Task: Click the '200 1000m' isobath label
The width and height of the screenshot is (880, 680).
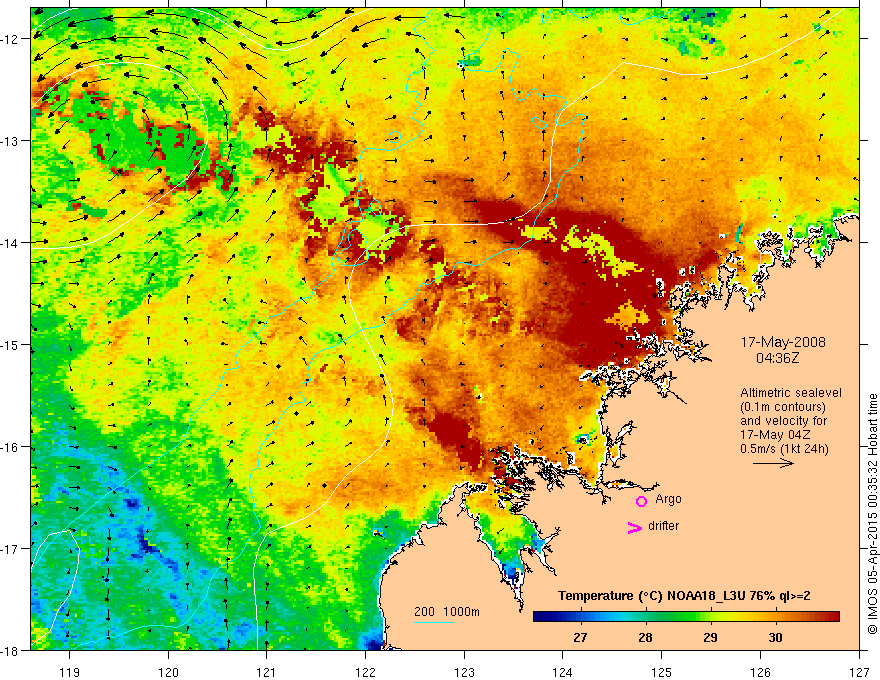Action: (447, 612)
